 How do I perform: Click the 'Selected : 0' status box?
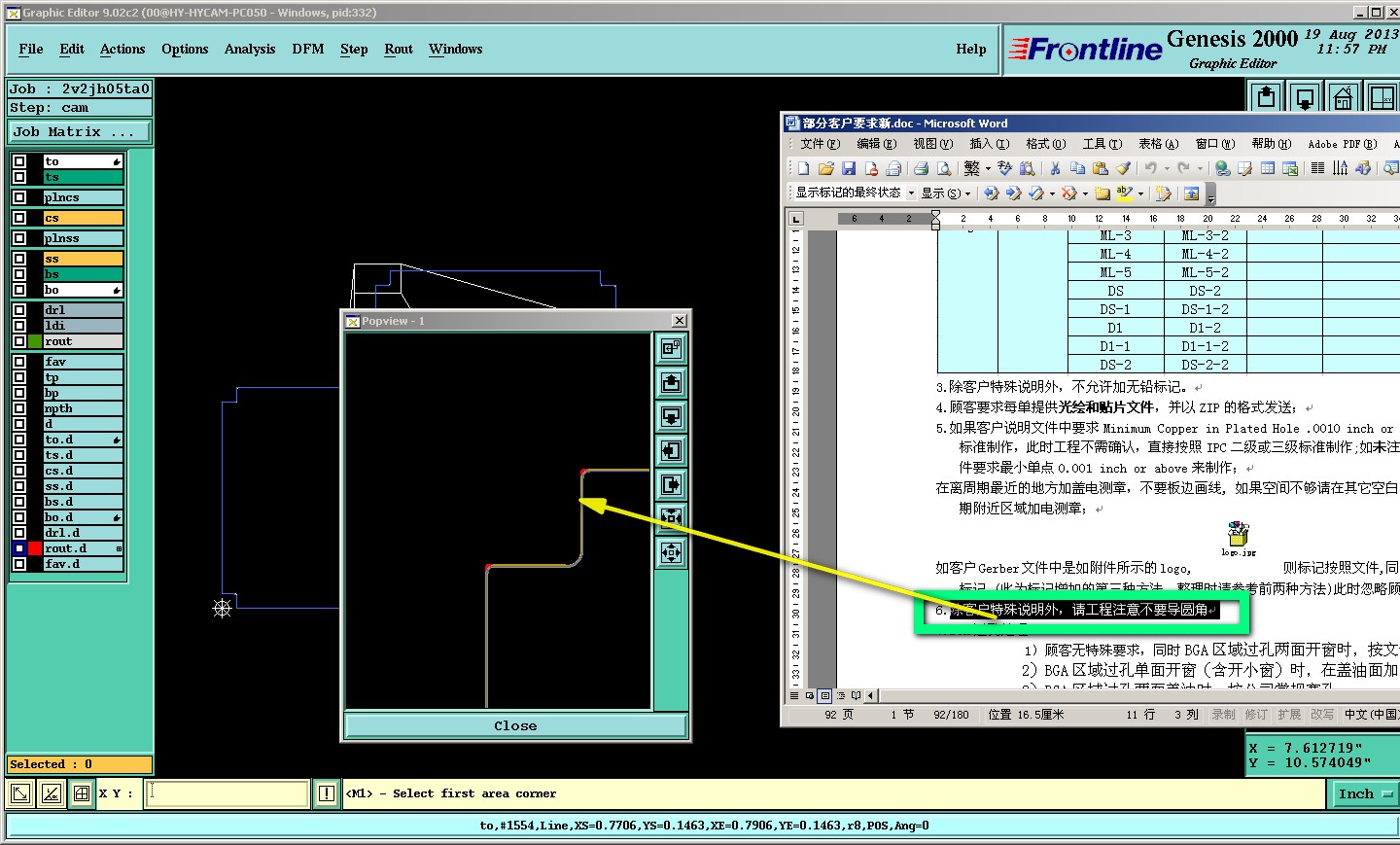point(80,764)
